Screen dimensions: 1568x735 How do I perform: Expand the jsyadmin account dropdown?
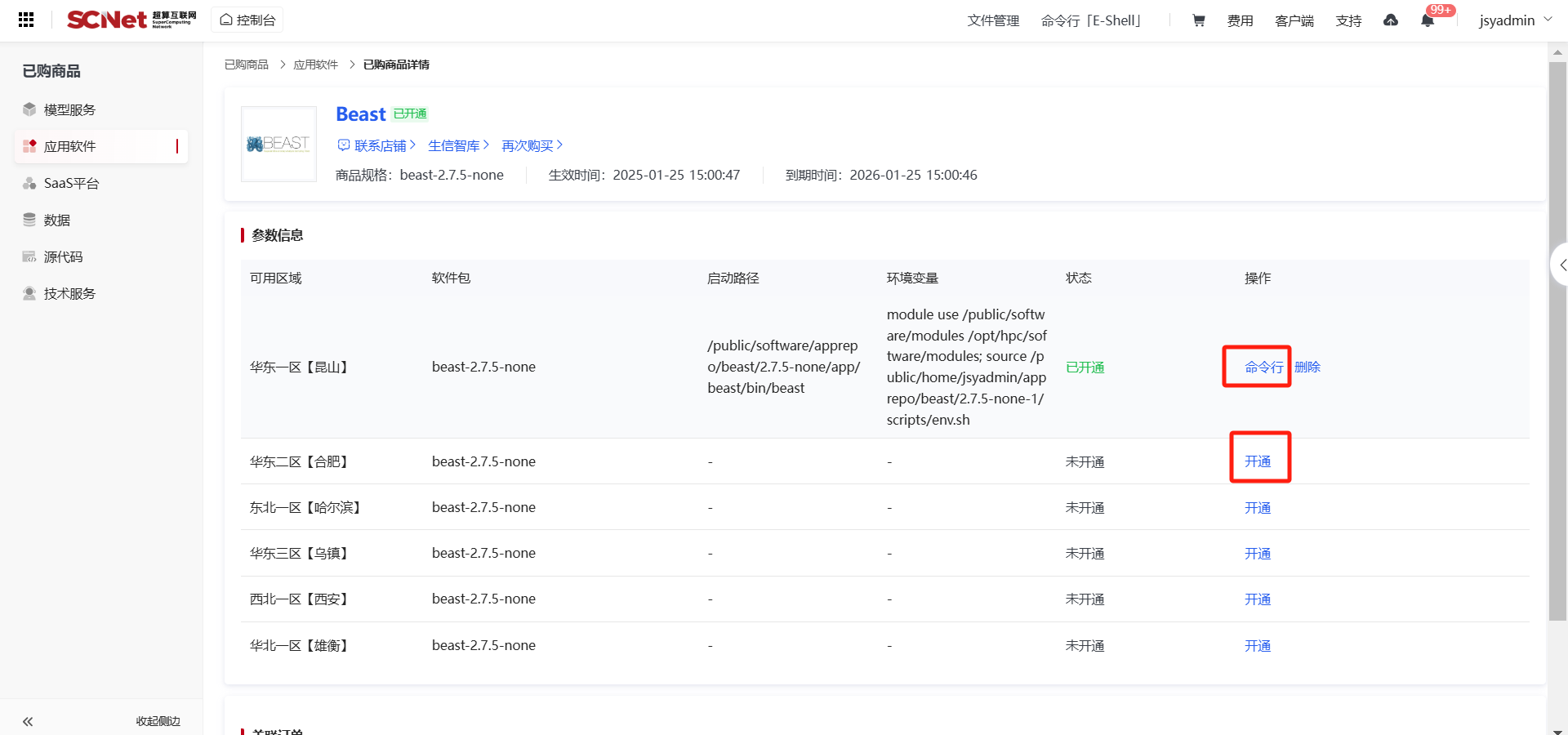[1515, 20]
